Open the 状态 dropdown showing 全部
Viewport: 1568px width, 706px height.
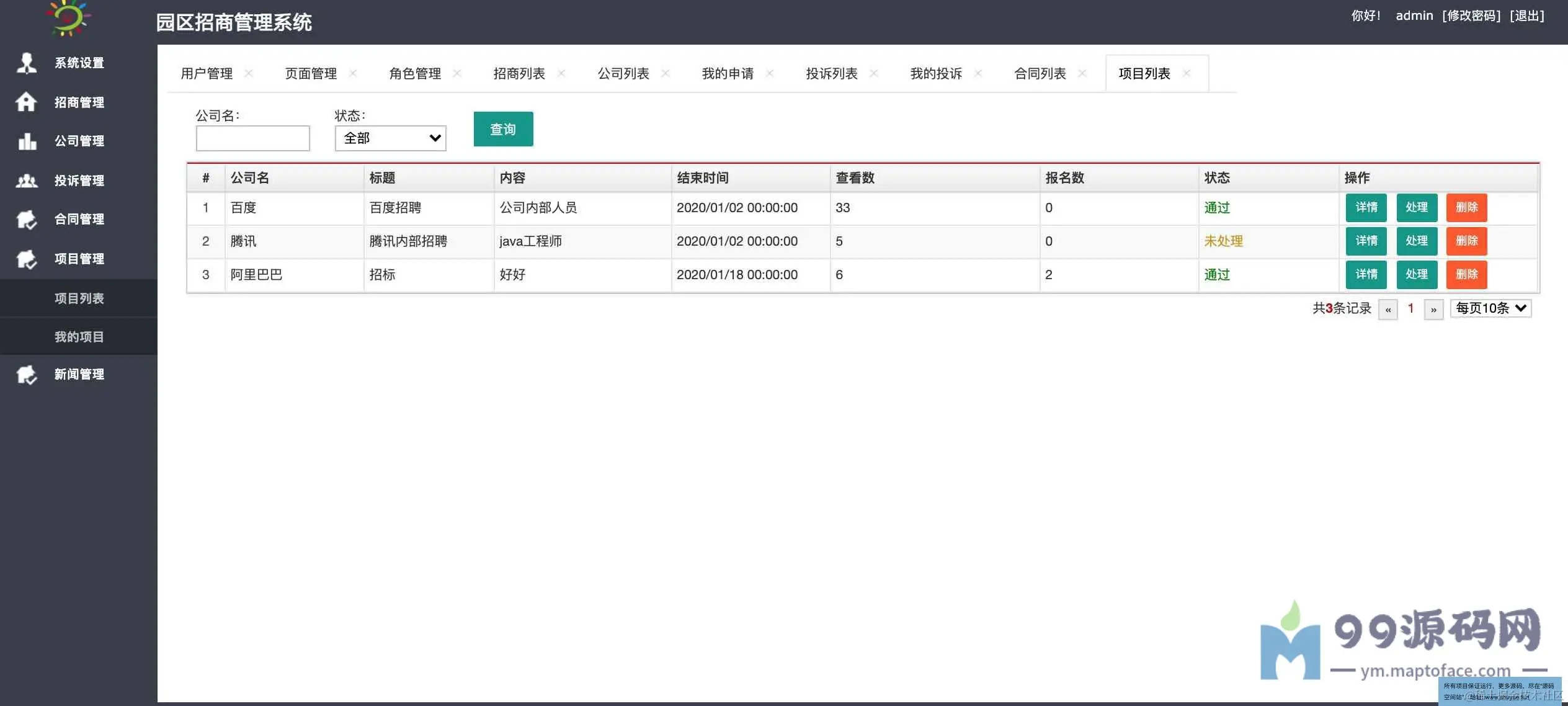point(391,138)
